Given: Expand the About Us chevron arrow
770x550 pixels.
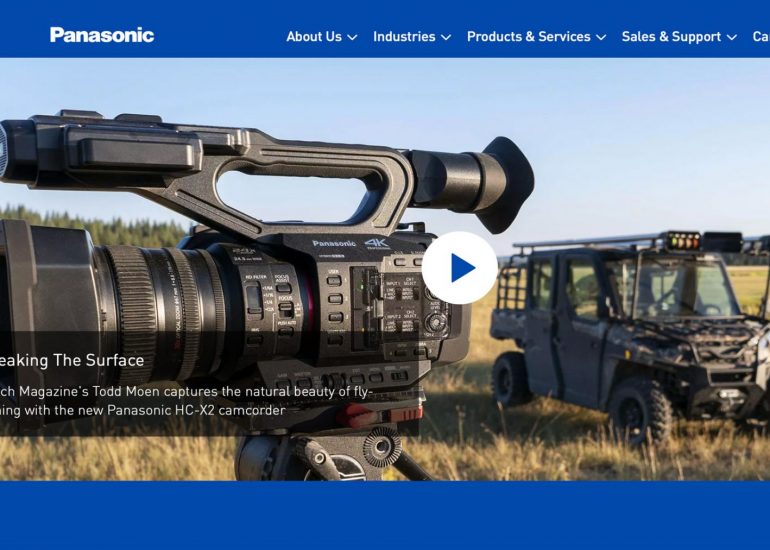Looking at the screenshot, I should coord(352,37).
